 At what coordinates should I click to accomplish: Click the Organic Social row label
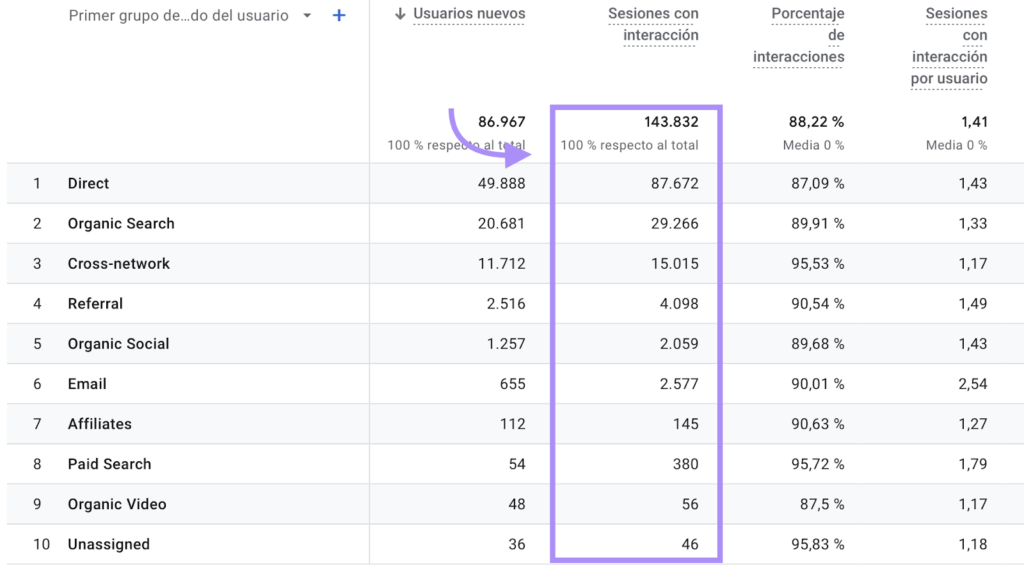[118, 344]
